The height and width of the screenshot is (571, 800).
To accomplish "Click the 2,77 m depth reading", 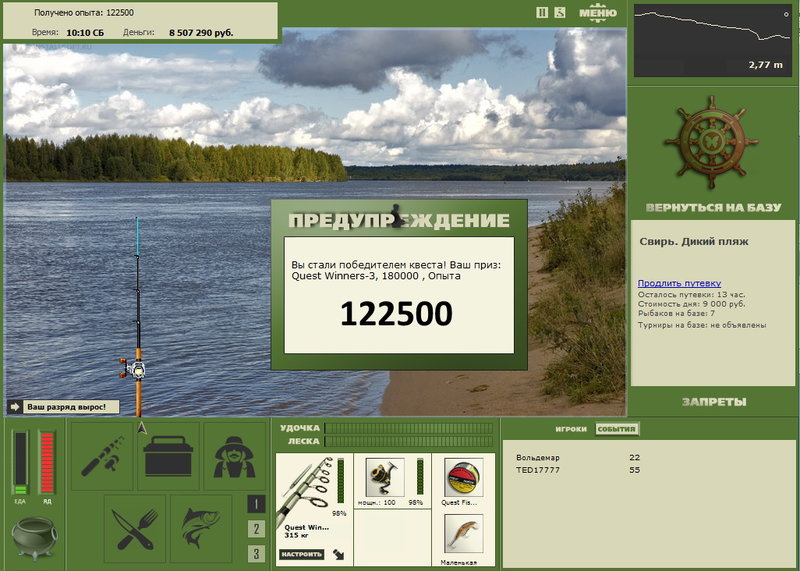I will click(x=765, y=65).
